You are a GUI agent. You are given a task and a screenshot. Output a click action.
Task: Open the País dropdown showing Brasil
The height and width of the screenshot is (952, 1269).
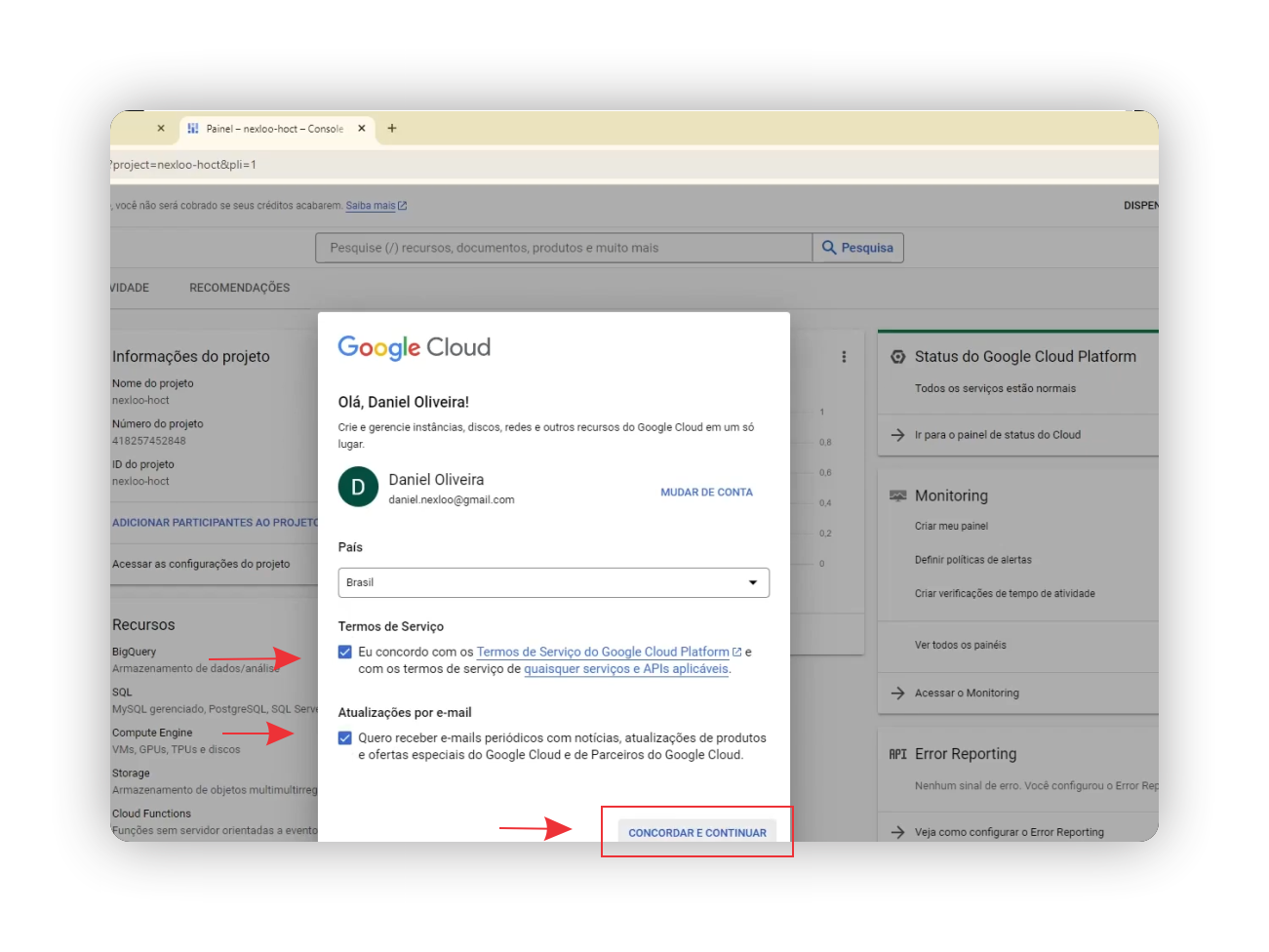click(554, 582)
